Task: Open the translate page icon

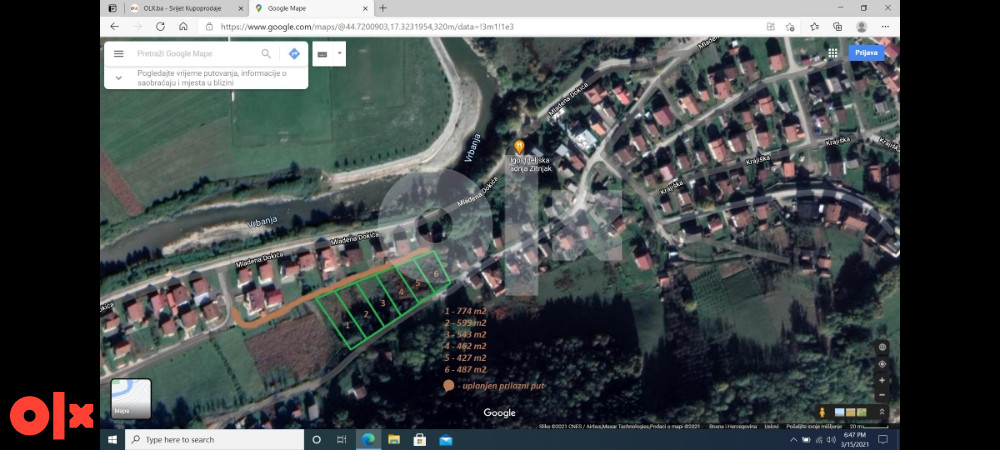Action: tap(770, 27)
